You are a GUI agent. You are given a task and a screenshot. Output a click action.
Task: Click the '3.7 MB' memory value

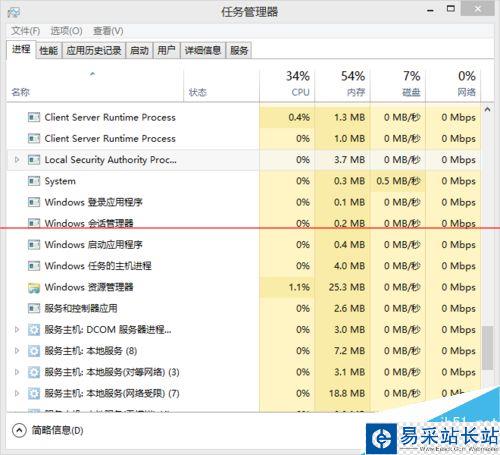coord(350,160)
